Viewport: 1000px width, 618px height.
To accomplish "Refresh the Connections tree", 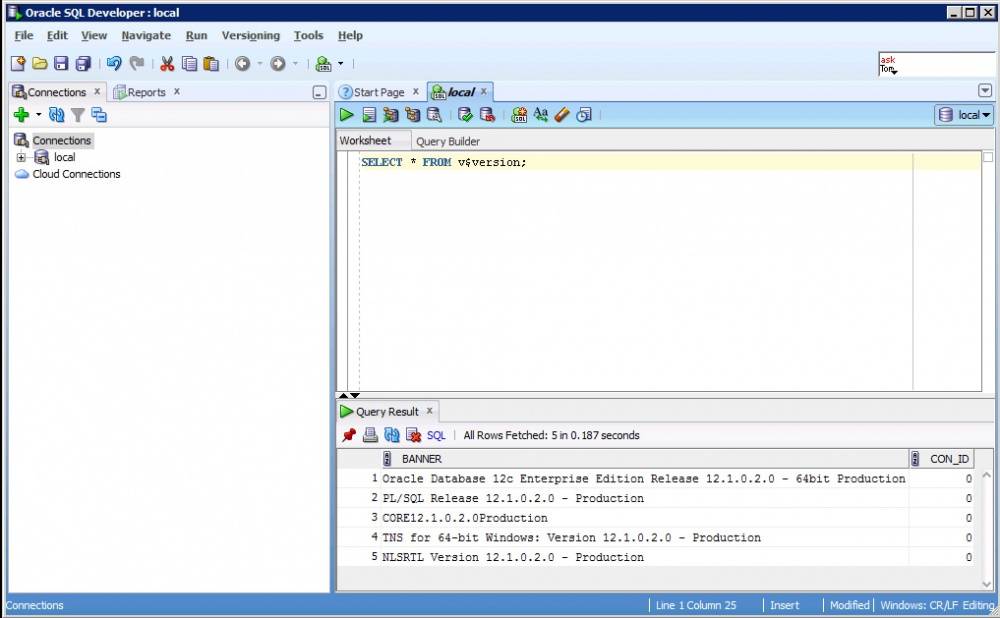I will [x=57, y=115].
